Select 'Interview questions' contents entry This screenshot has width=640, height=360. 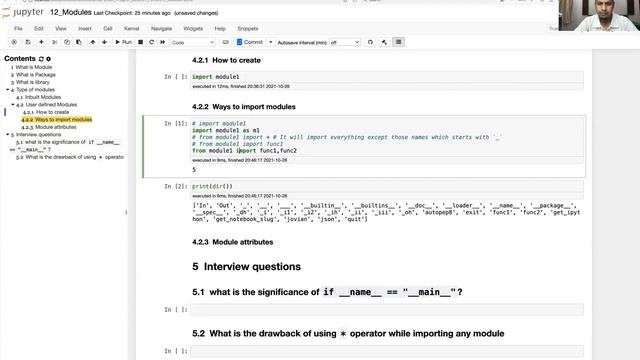[38, 134]
